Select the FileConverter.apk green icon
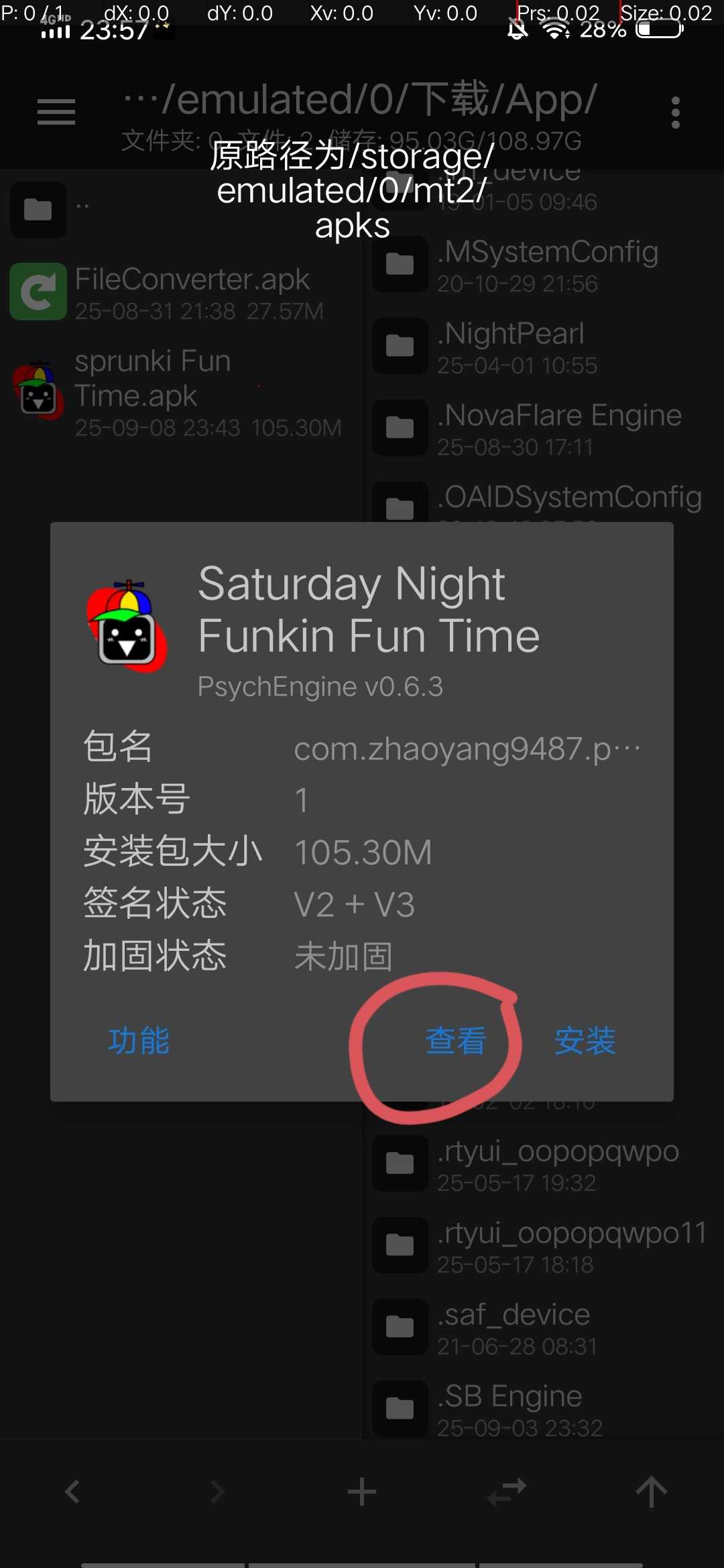The height and width of the screenshot is (1568, 724). [38, 291]
